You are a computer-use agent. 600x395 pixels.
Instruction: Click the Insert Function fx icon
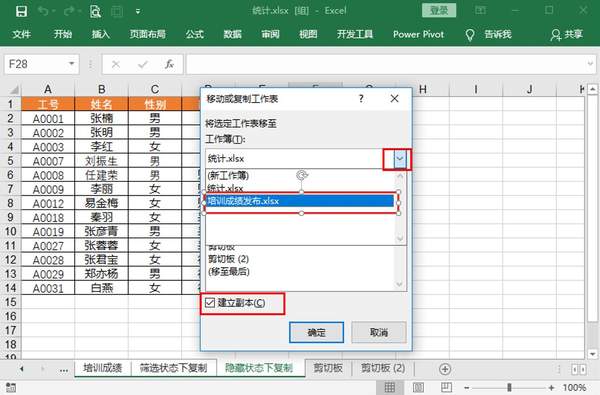coord(170,64)
